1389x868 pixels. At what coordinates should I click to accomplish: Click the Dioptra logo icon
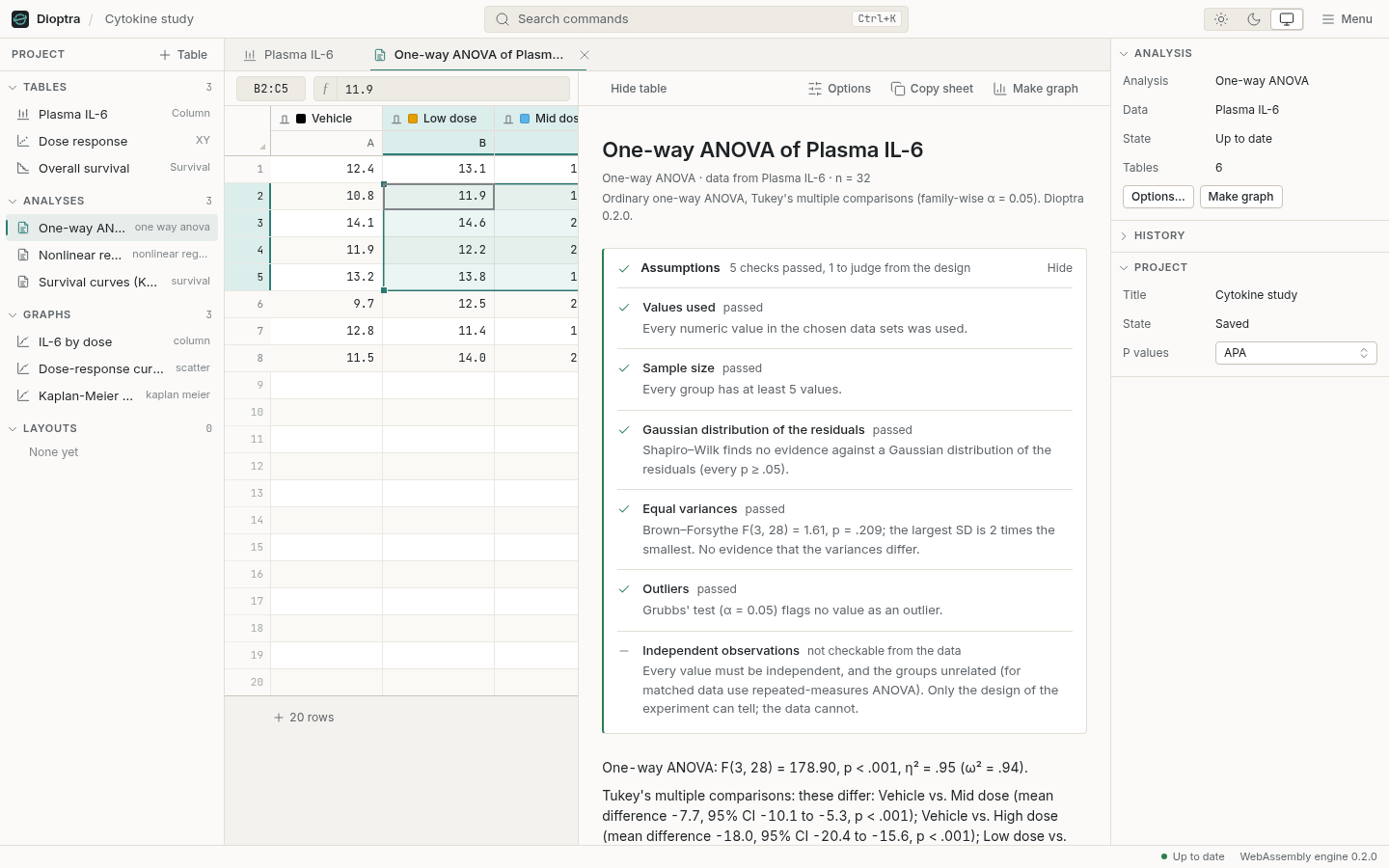pos(20,19)
